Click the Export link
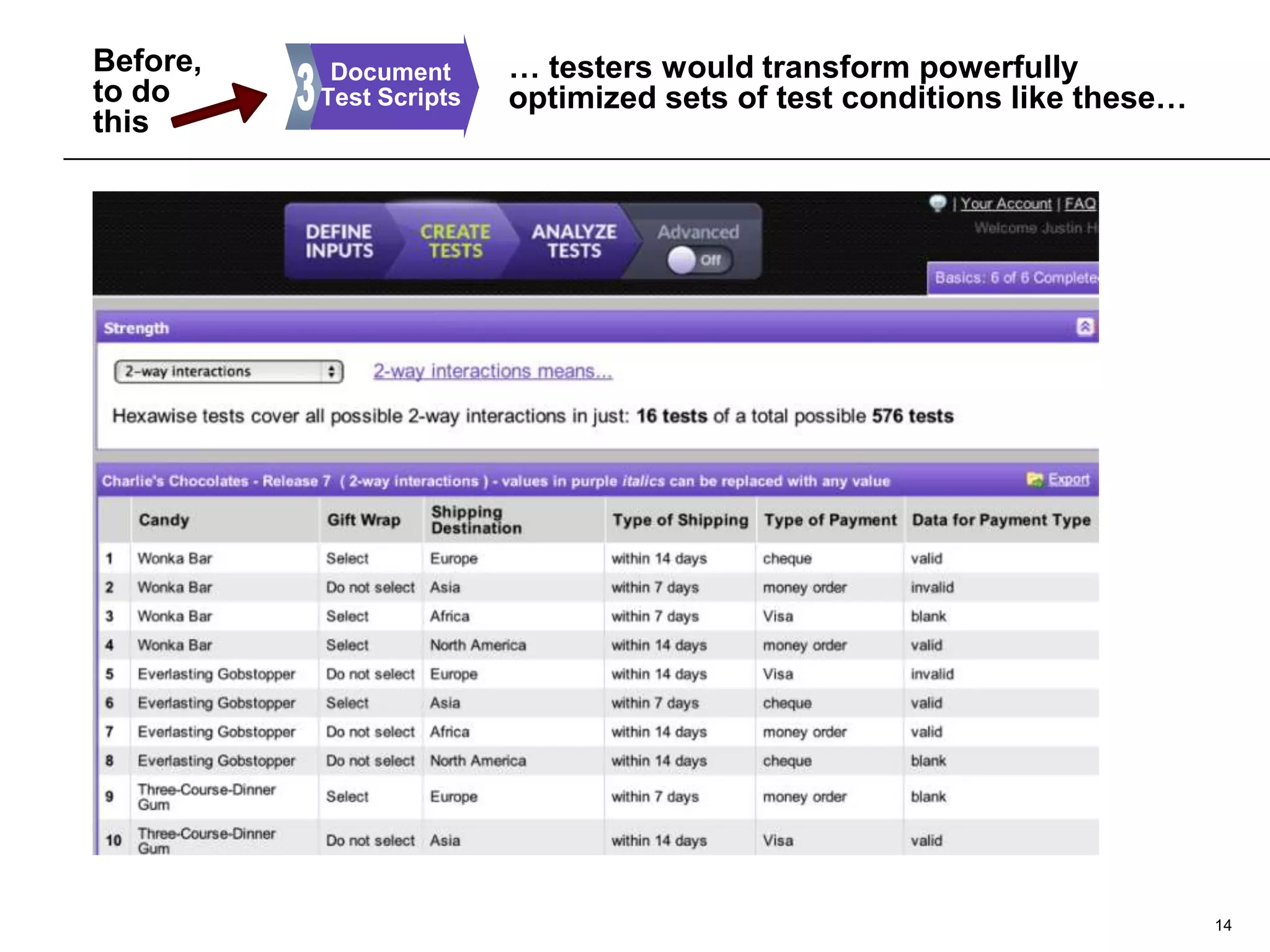The image size is (1270, 952). tap(1068, 480)
